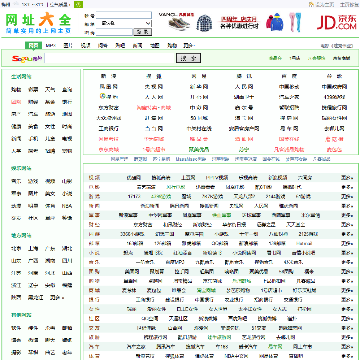The width and height of the screenshot is (360, 360).
Task: Open the 去哪儿网 link
Action: coord(334,128)
